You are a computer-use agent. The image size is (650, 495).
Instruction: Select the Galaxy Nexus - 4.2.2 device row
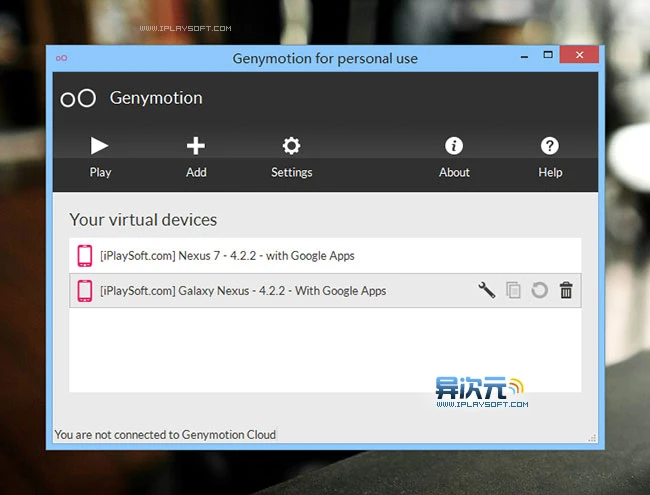pos(243,291)
